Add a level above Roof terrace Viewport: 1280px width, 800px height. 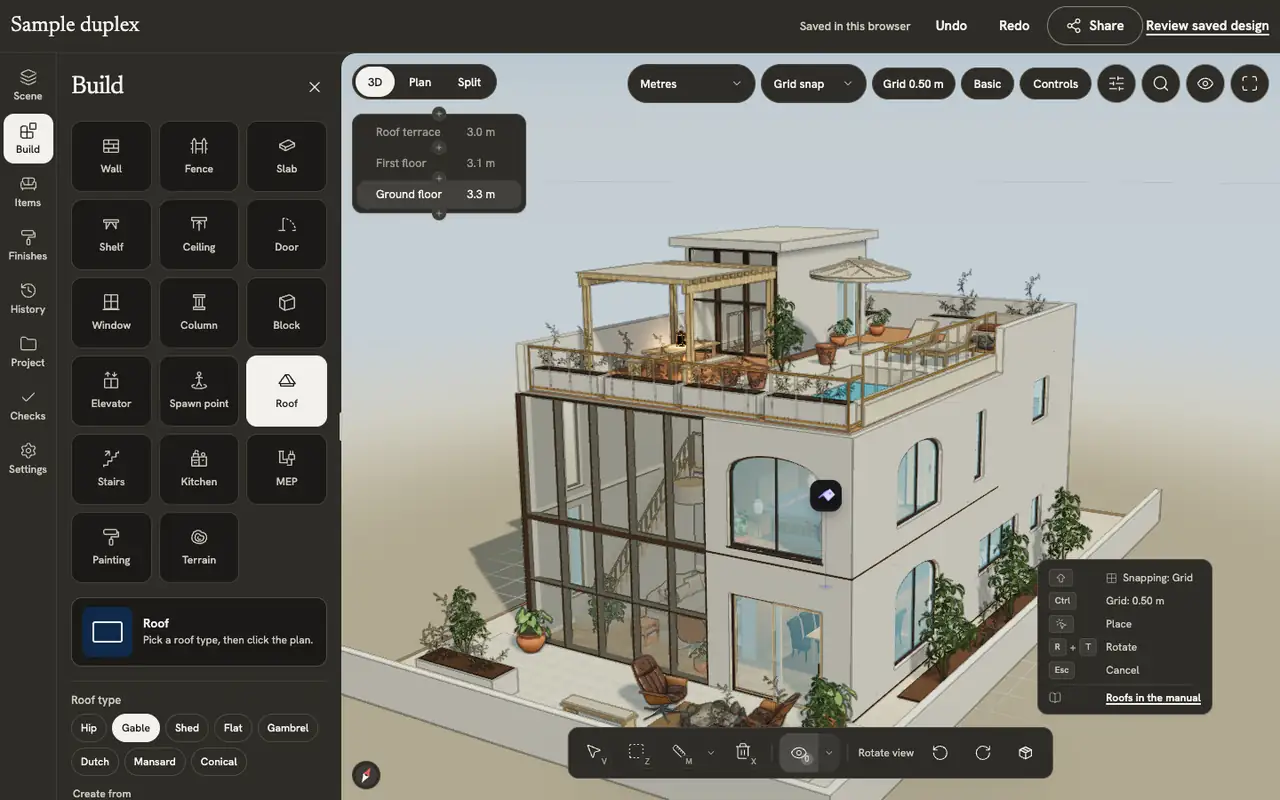(438, 114)
